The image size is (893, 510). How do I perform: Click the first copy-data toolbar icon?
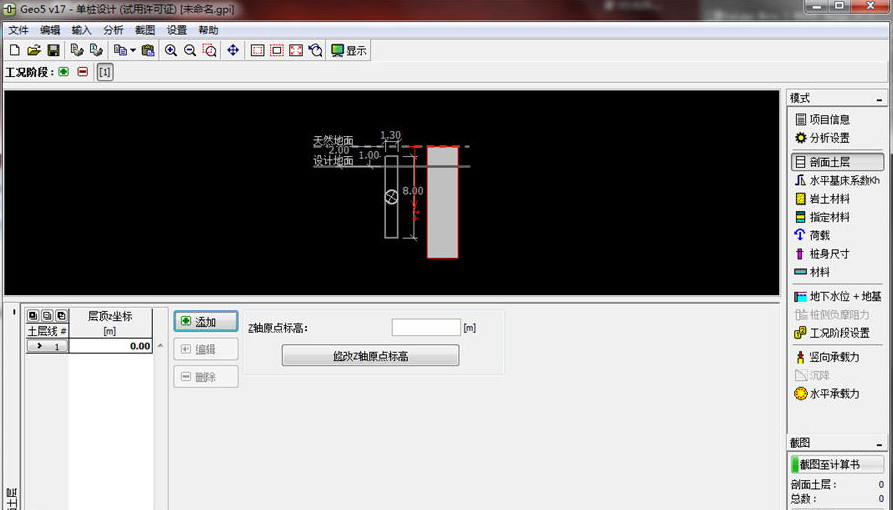(x=77, y=50)
